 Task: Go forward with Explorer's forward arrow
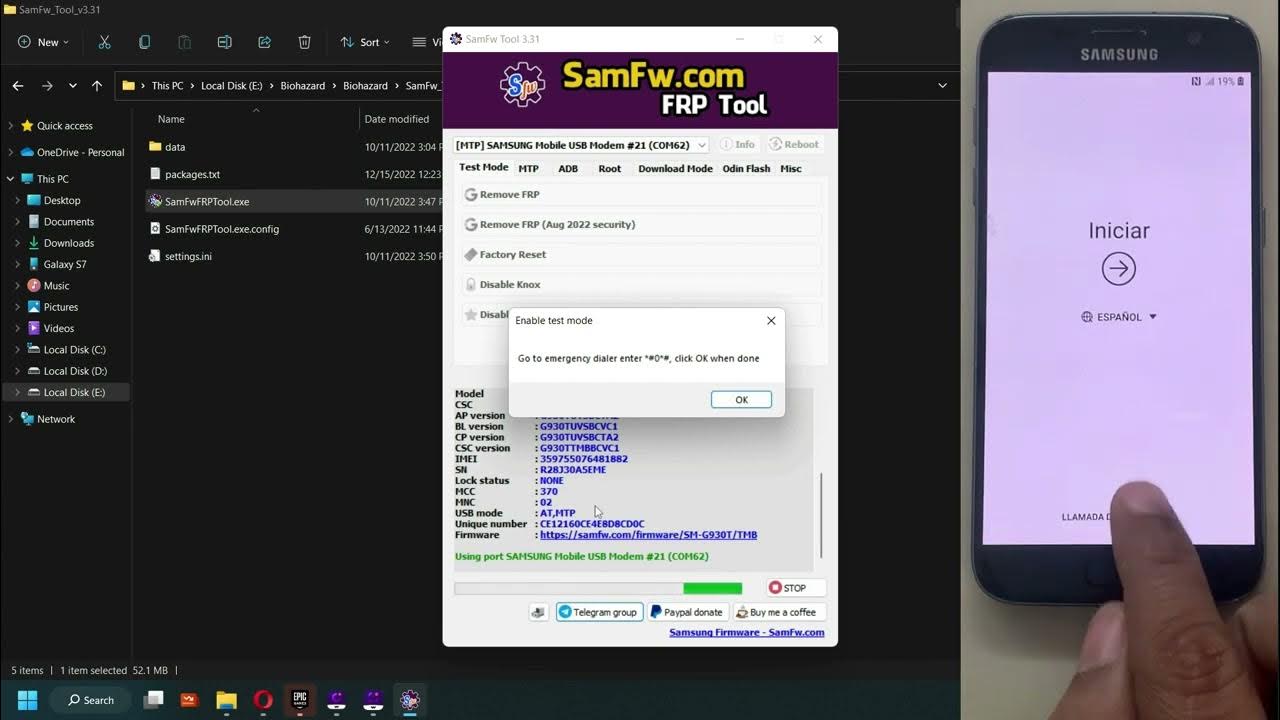pos(47,86)
